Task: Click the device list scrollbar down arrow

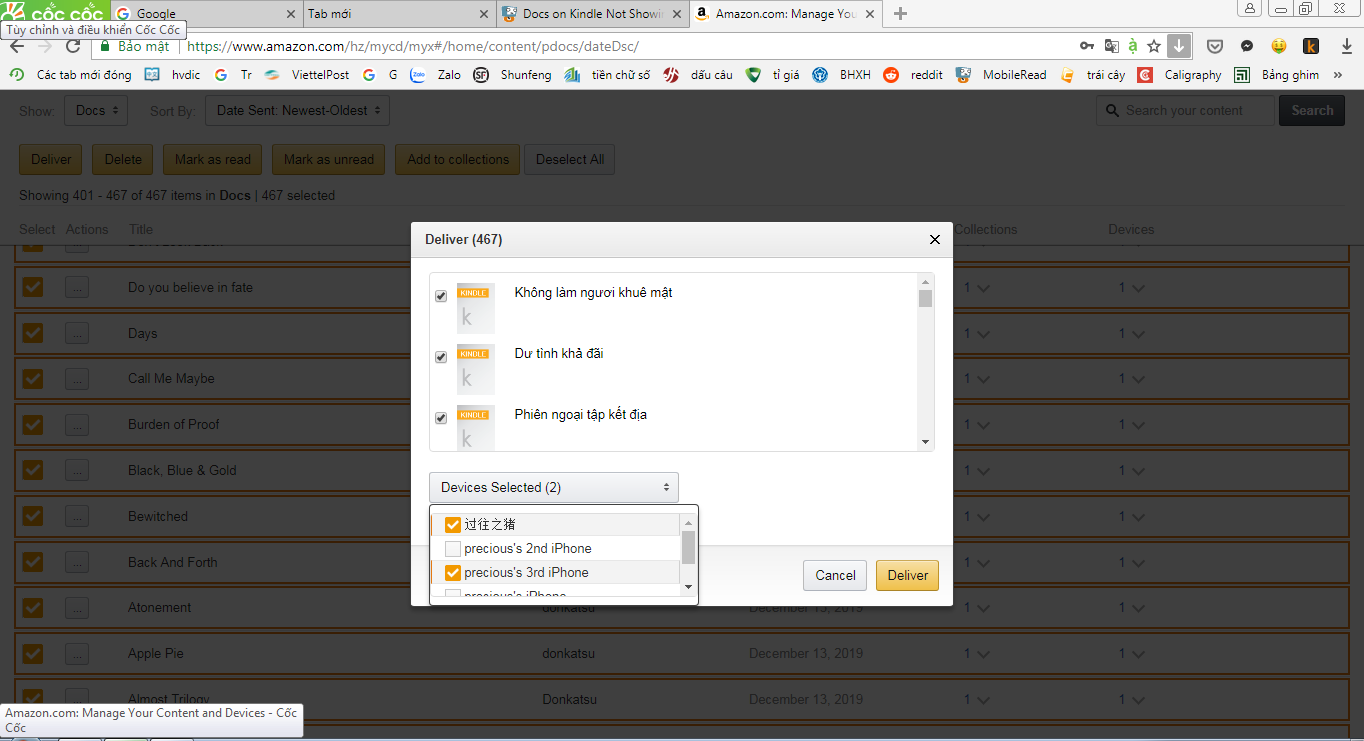Action: 689,586
